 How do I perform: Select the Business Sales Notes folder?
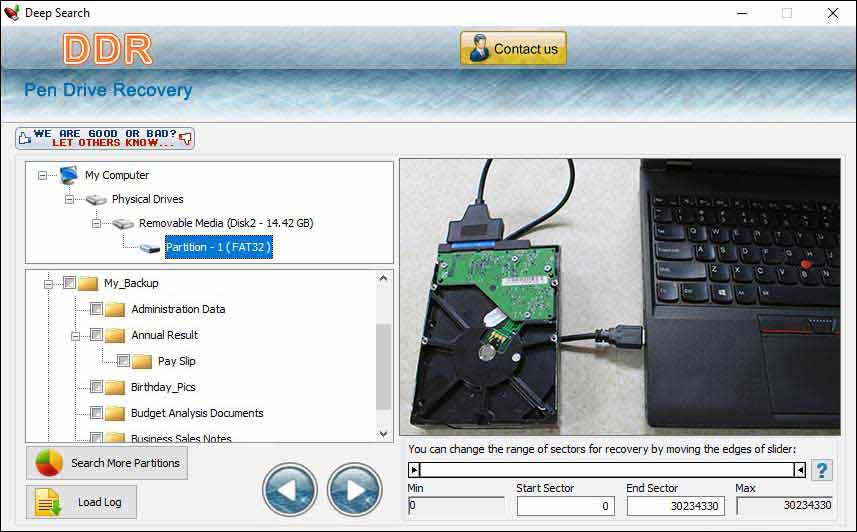point(181,438)
